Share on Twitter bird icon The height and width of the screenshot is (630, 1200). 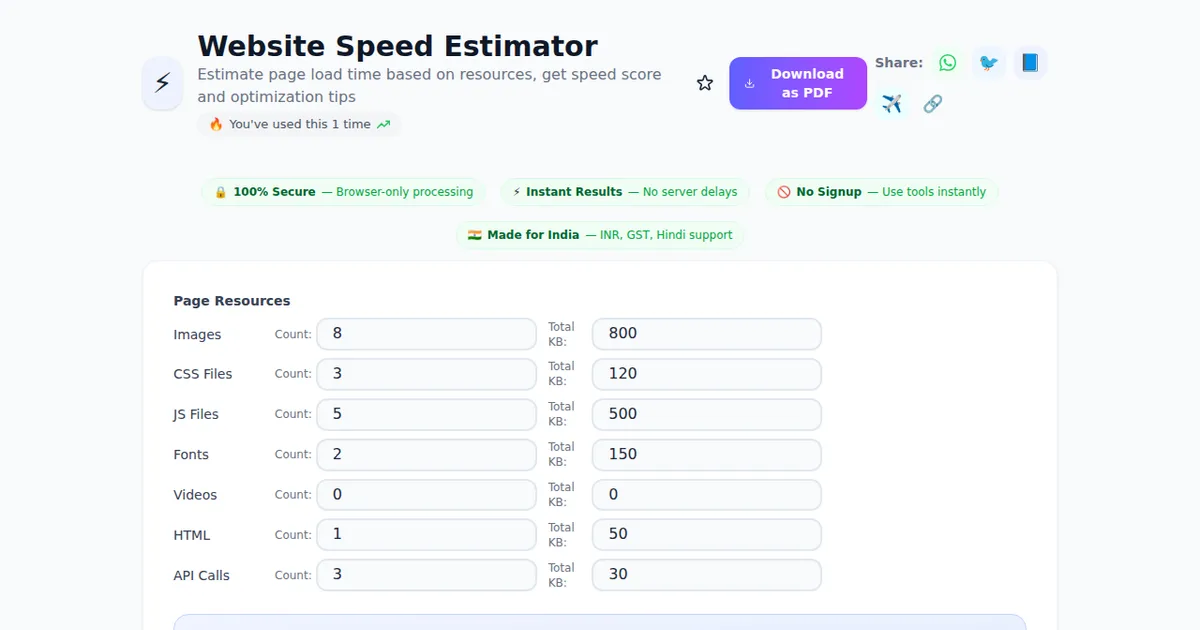click(x=988, y=63)
